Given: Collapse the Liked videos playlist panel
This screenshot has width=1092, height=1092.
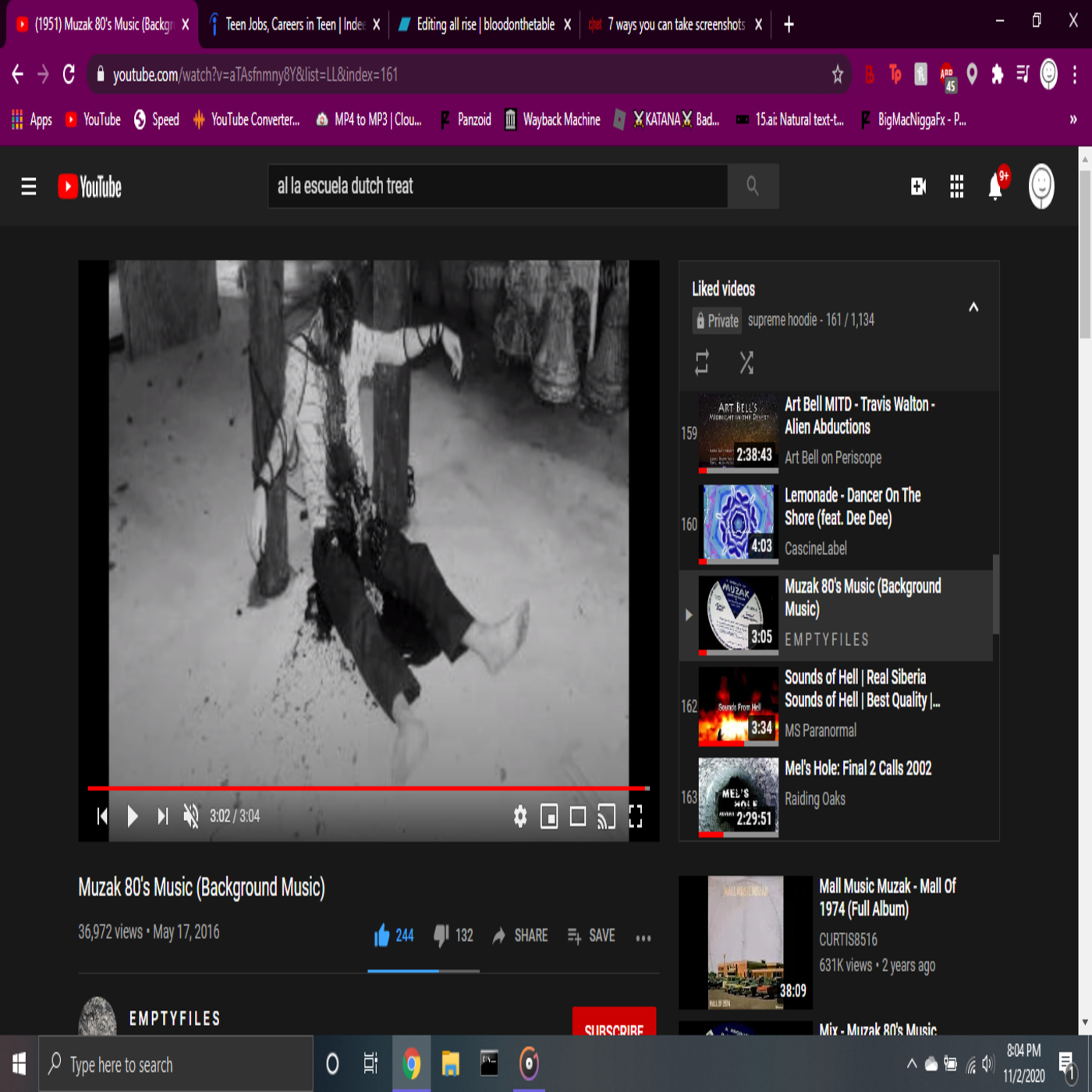Looking at the screenshot, I should coord(973,307).
